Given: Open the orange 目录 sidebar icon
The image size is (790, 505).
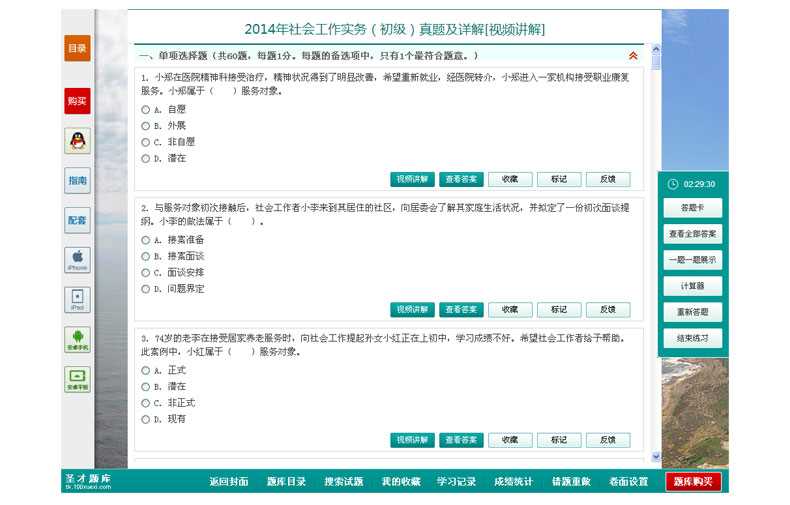Looking at the screenshot, I should pyautogui.click(x=77, y=48).
